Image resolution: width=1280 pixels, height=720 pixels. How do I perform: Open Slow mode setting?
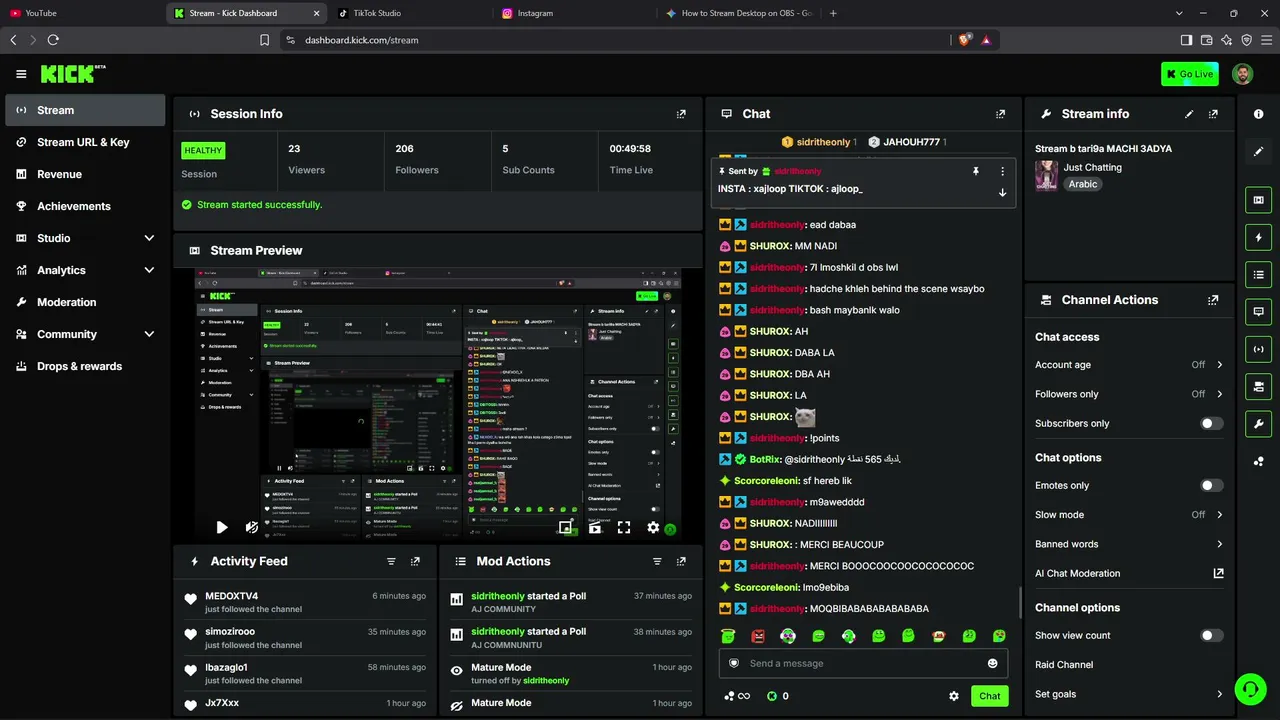click(x=1129, y=515)
